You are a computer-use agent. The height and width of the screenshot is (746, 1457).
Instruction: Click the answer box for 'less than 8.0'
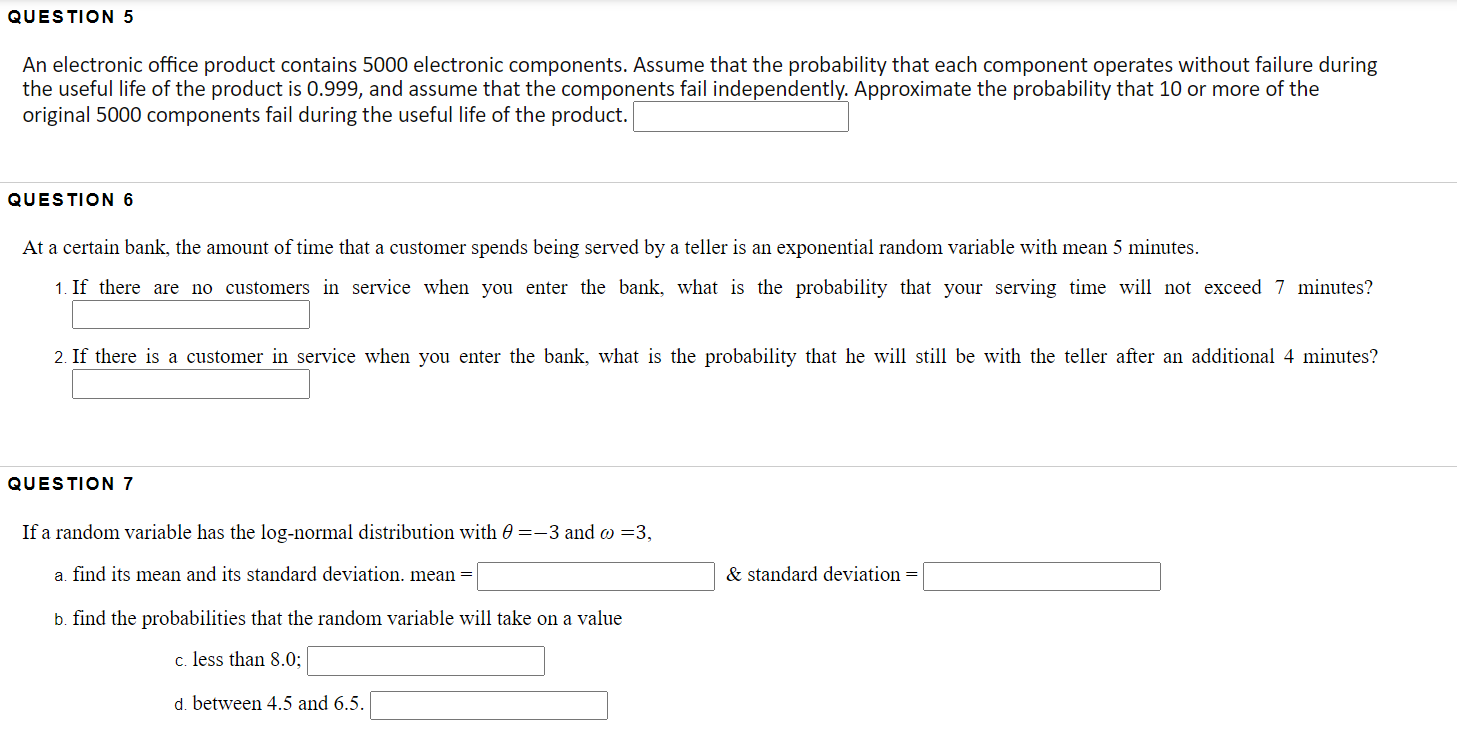[x=425, y=660]
